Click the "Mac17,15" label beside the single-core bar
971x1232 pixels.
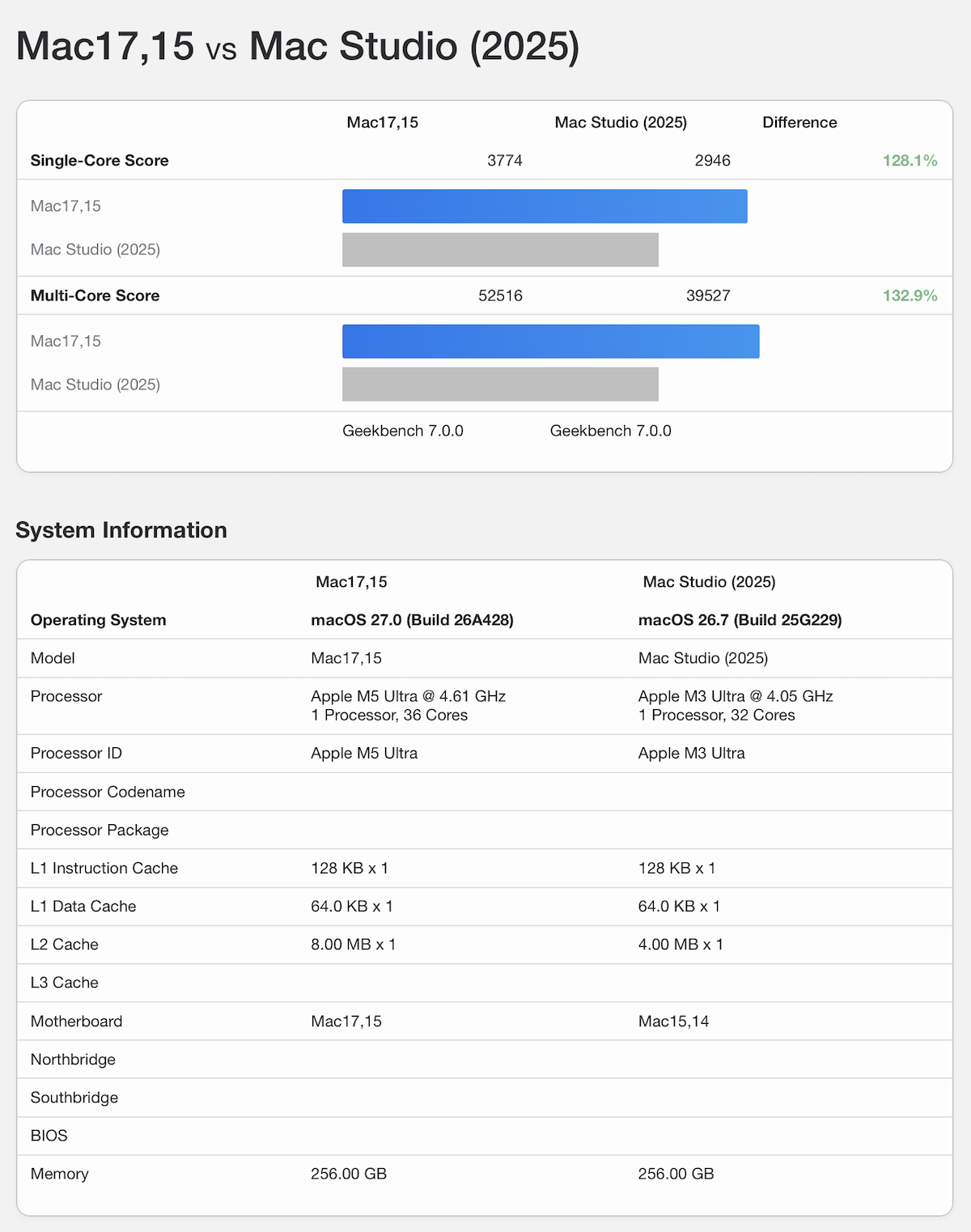(66, 206)
